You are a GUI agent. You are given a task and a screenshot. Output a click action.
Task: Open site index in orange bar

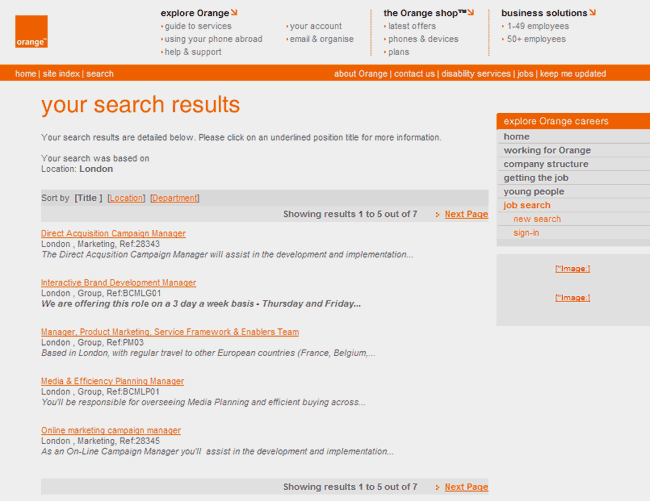pyautogui.click(x=61, y=74)
